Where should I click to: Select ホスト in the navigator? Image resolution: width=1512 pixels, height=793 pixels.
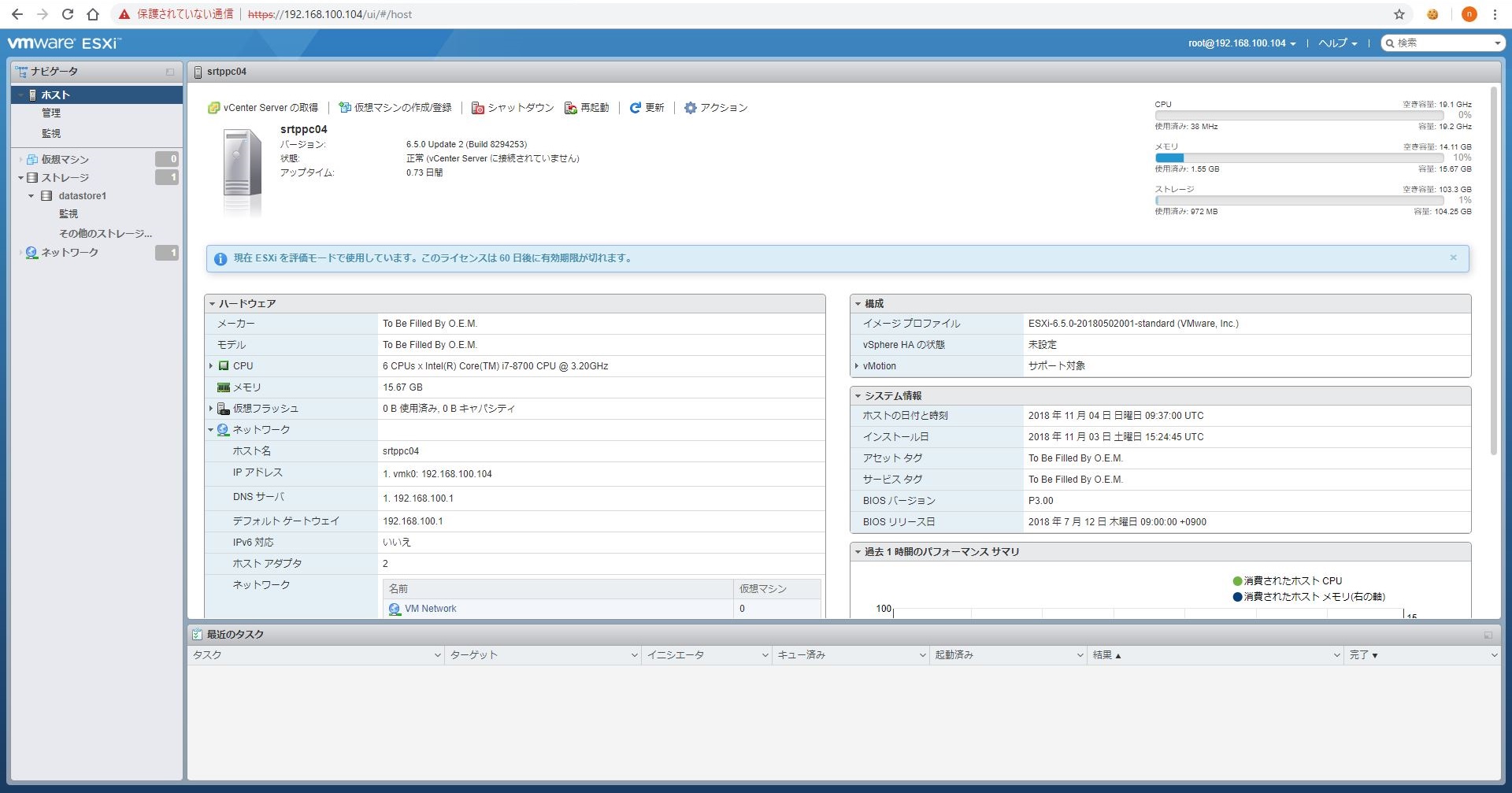[97, 94]
